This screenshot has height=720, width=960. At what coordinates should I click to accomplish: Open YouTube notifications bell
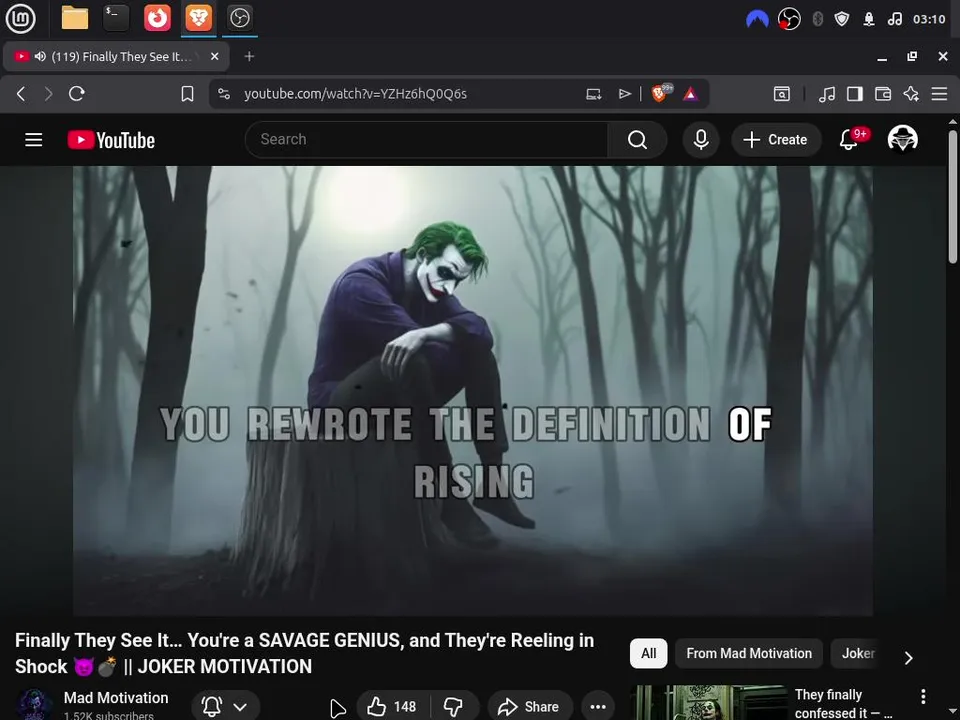(849, 140)
